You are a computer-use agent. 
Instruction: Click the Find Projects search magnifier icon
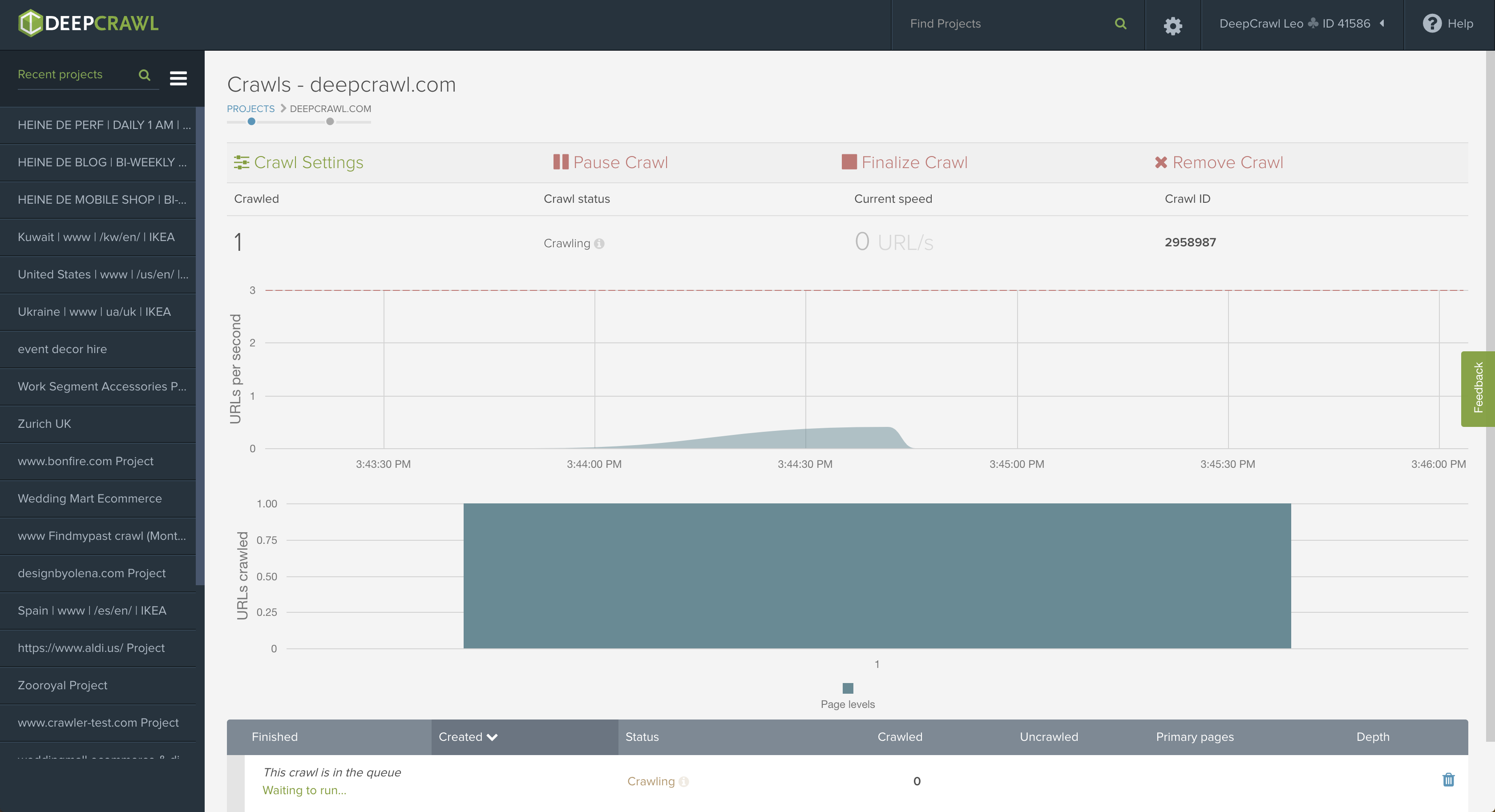1120,24
